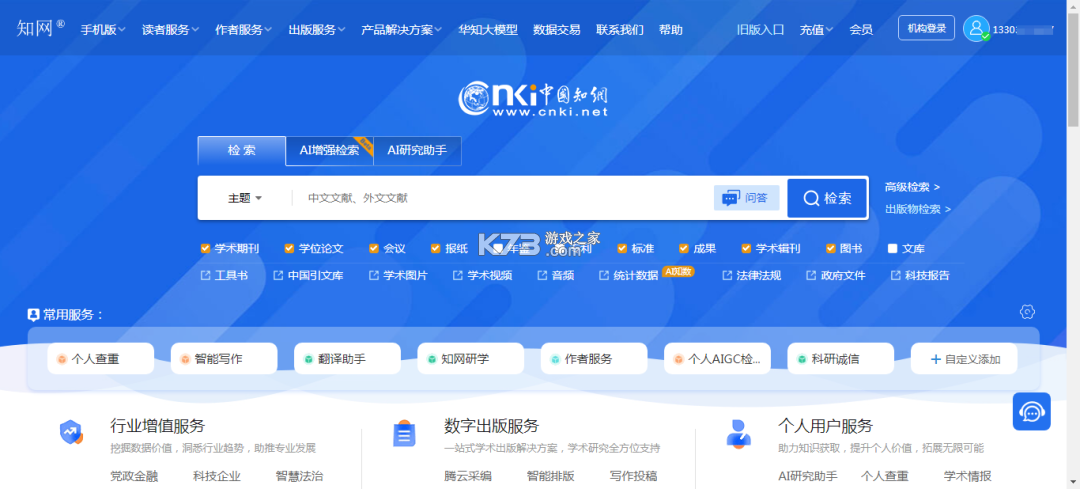Uncheck the 学位论文 checkbox
Image resolution: width=1080 pixels, height=489 pixels.
point(289,249)
